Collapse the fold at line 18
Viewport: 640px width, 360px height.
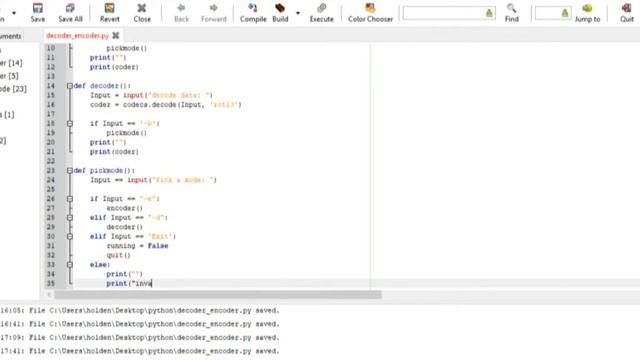(70, 123)
